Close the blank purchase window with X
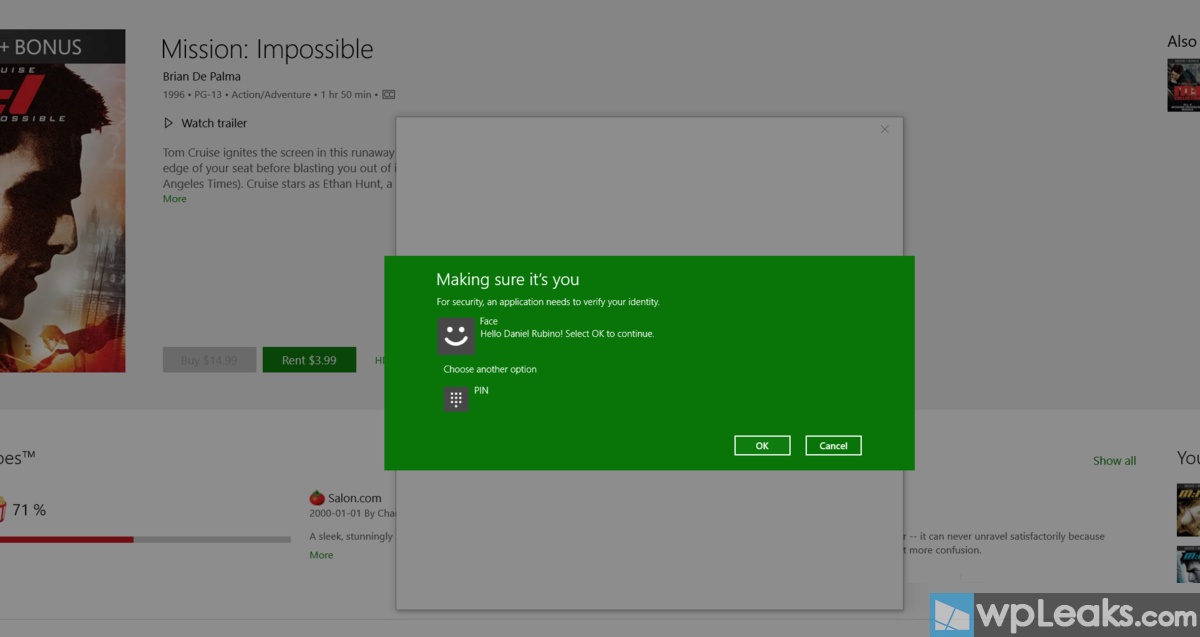The height and width of the screenshot is (637, 1200). tap(884, 129)
